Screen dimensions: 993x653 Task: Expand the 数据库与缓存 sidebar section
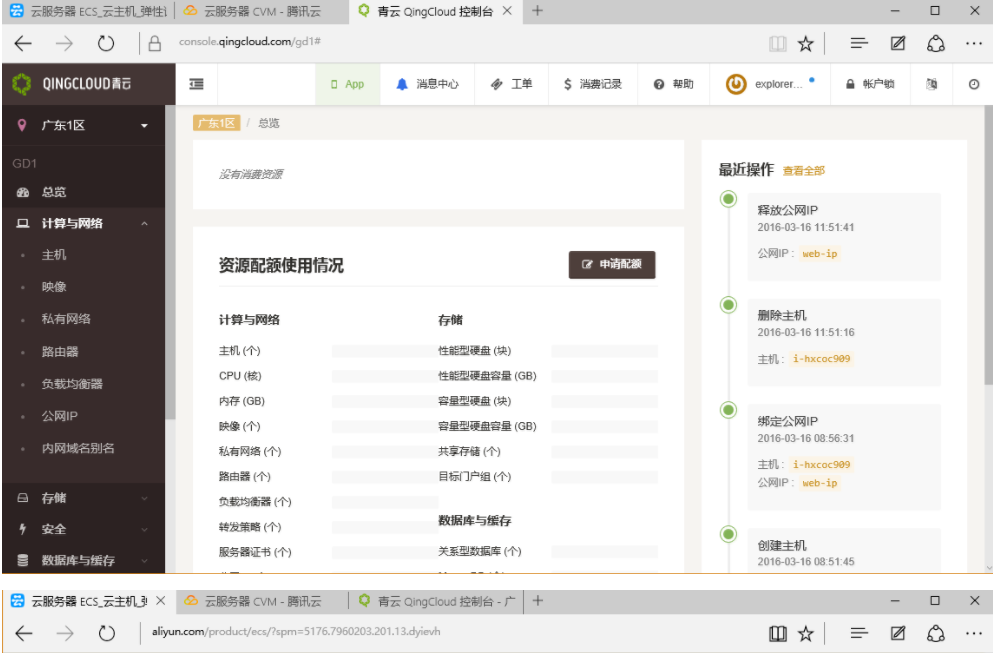click(83, 561)
